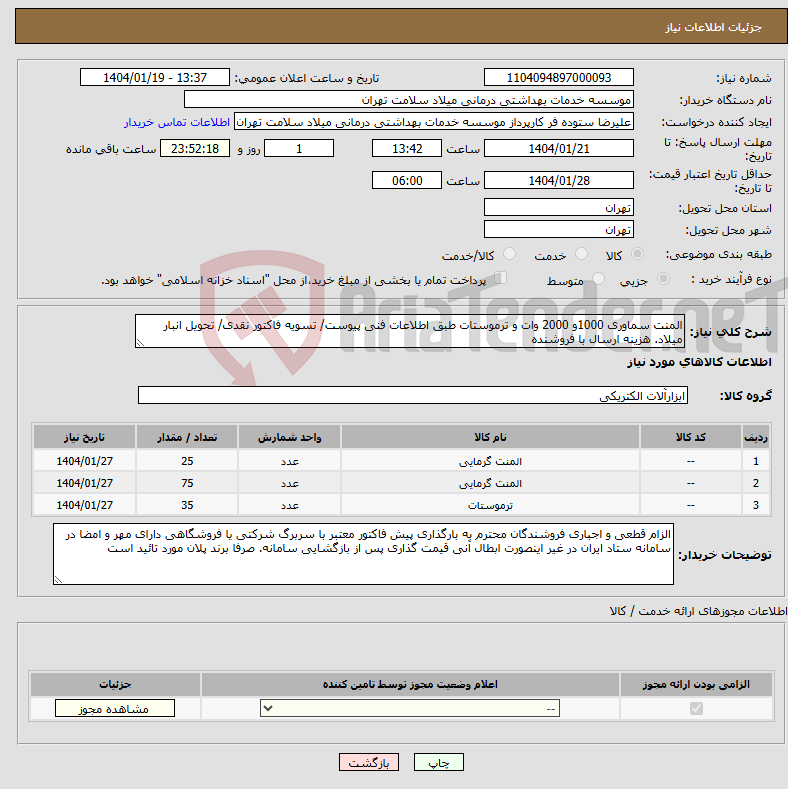Click the price validity date 1404/01/28
This screenshot has height=789, width=788.
(x=559, y=180)
